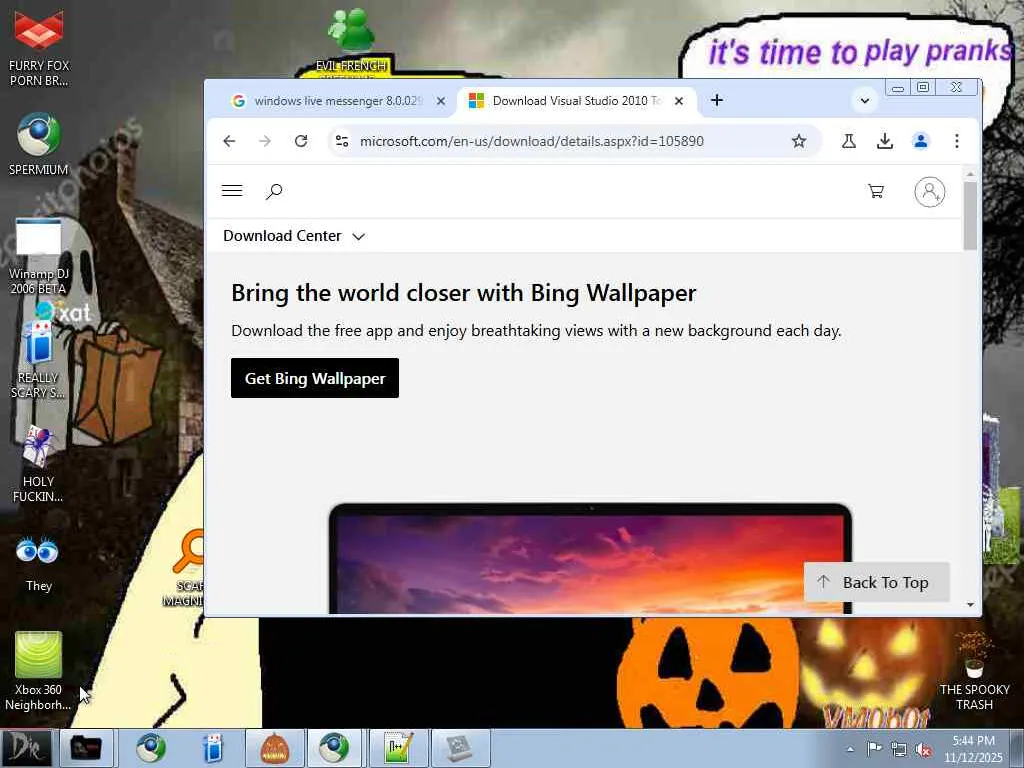Open the Die start button

click(26, 748)
